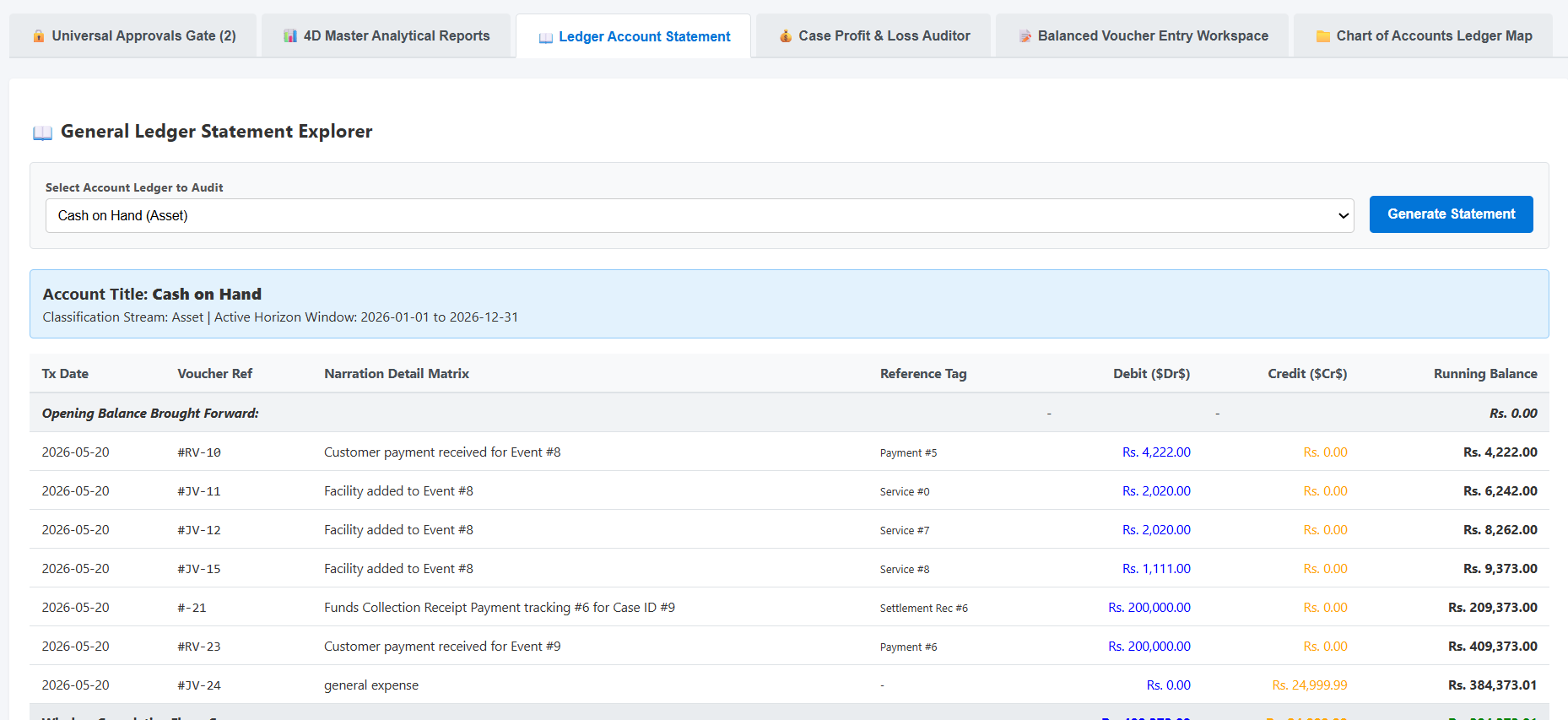Click voucher ref #JV-11
1568x720 pixels.
pyautogui.click(x=199, y=491)
